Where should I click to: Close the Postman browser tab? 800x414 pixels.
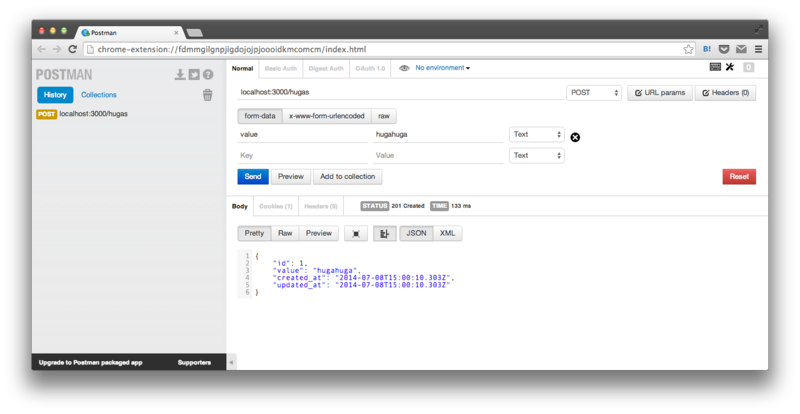[x=177, y=33]
